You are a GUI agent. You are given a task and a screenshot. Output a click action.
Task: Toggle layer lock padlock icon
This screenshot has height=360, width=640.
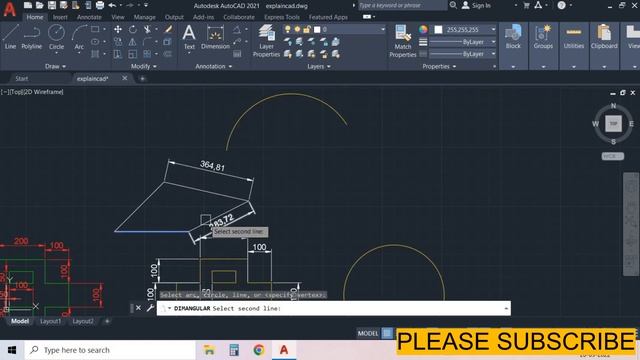pos(307,29)
